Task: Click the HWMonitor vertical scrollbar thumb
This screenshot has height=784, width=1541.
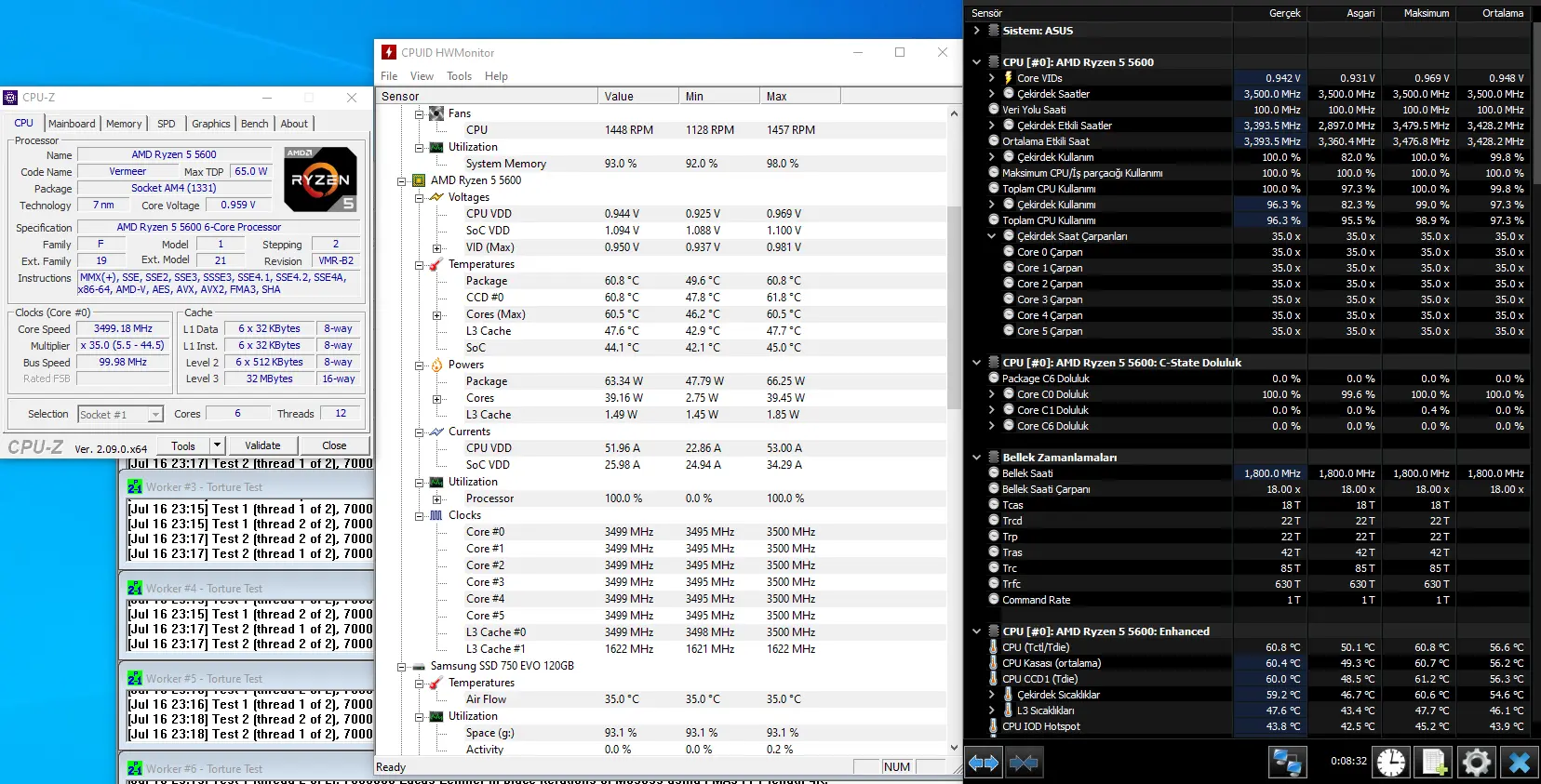Action: (954, 307)
